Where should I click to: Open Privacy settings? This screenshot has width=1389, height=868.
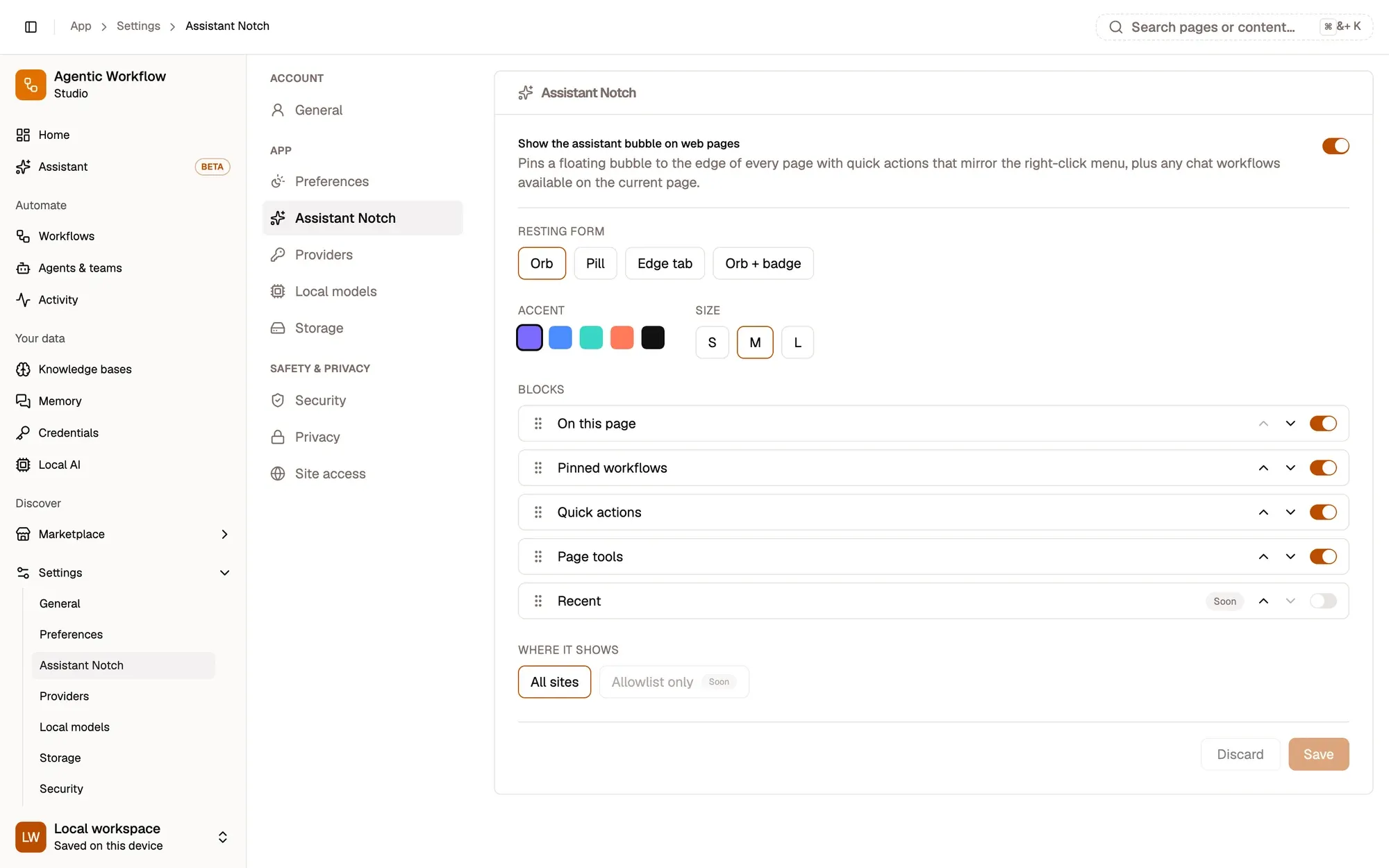pos(363,437)
